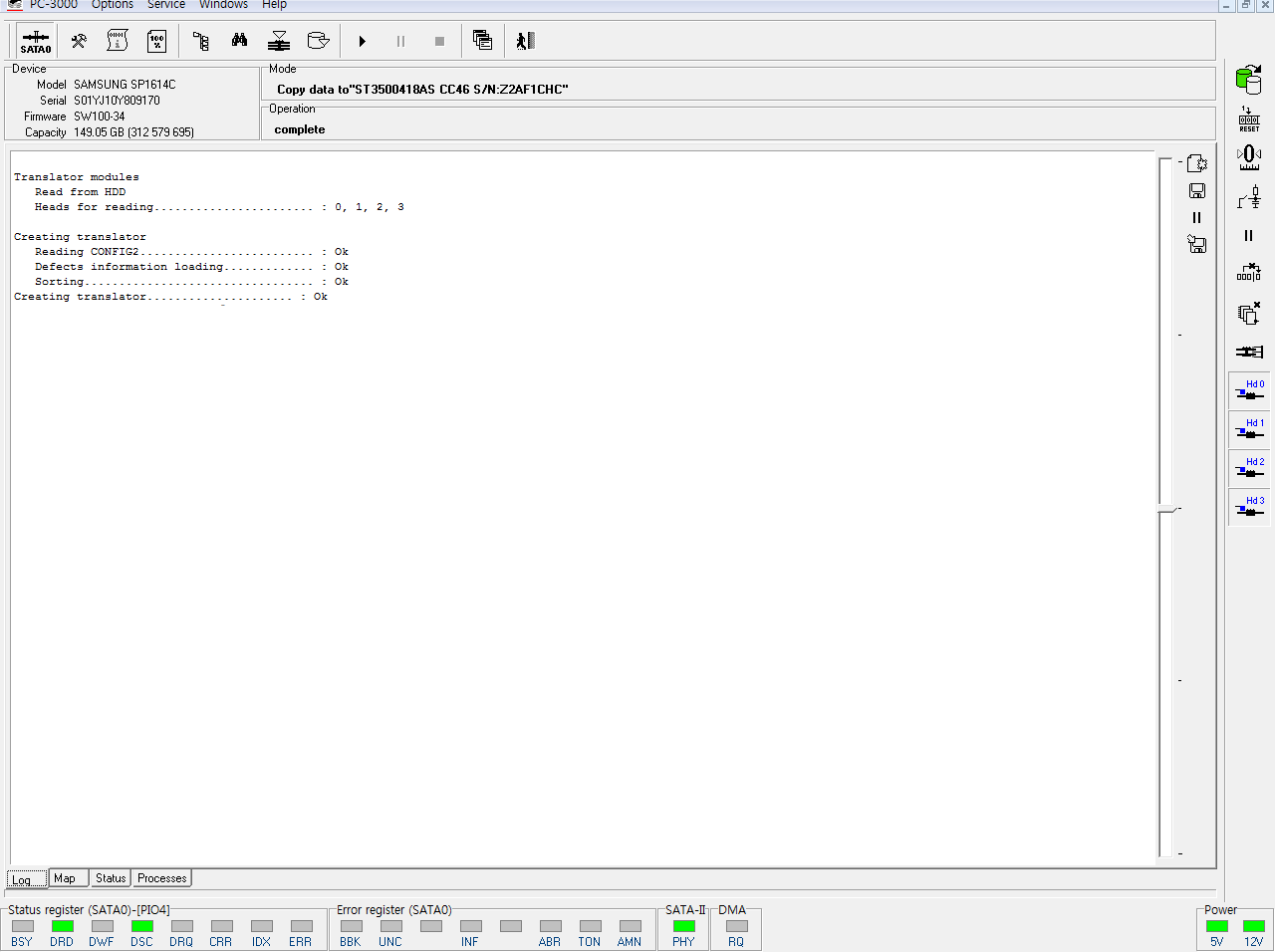Toggle the Hd 1 head selector
Screen dimensions: 1275x952
tap(1249, 429)
